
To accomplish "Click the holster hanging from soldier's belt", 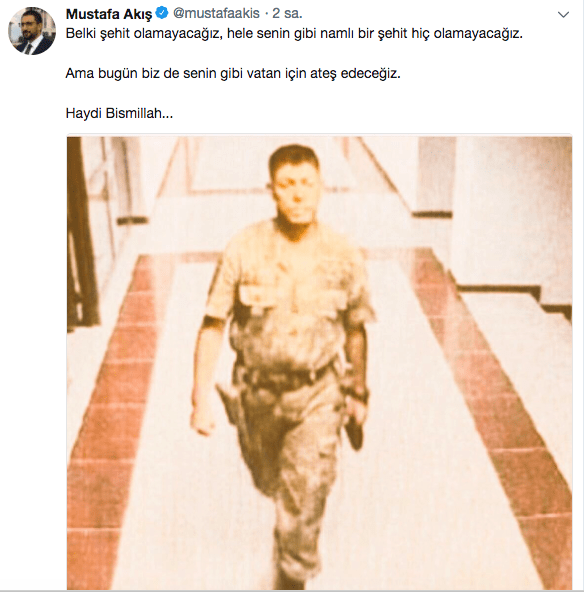I will tap(230, 406).
